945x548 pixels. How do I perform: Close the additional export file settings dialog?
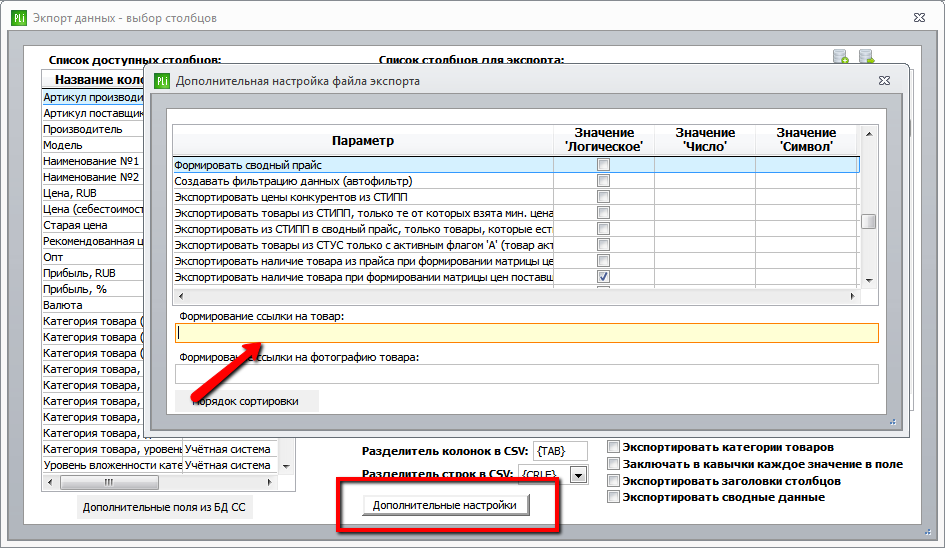point(884,80)
